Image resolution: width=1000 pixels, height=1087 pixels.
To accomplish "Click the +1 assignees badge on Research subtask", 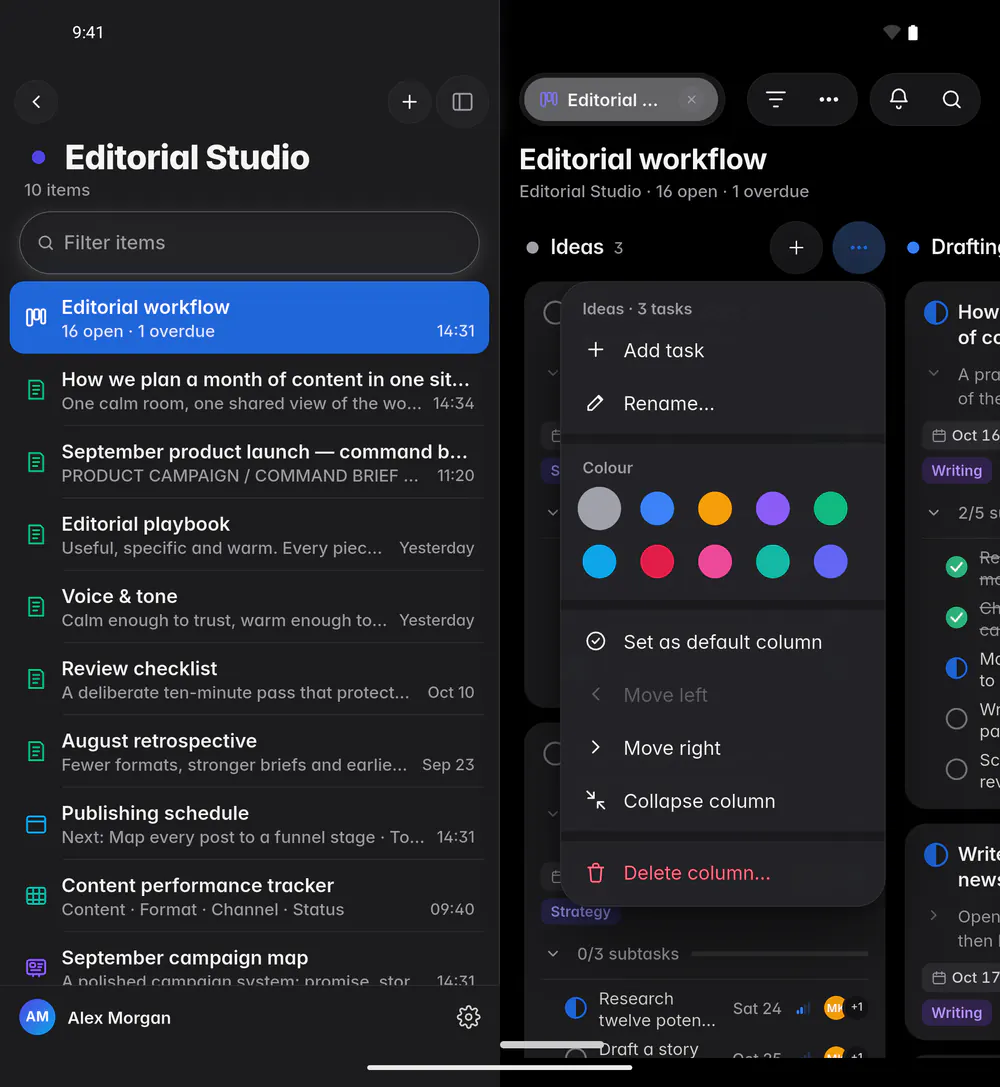I will [x=857, y=1007].
